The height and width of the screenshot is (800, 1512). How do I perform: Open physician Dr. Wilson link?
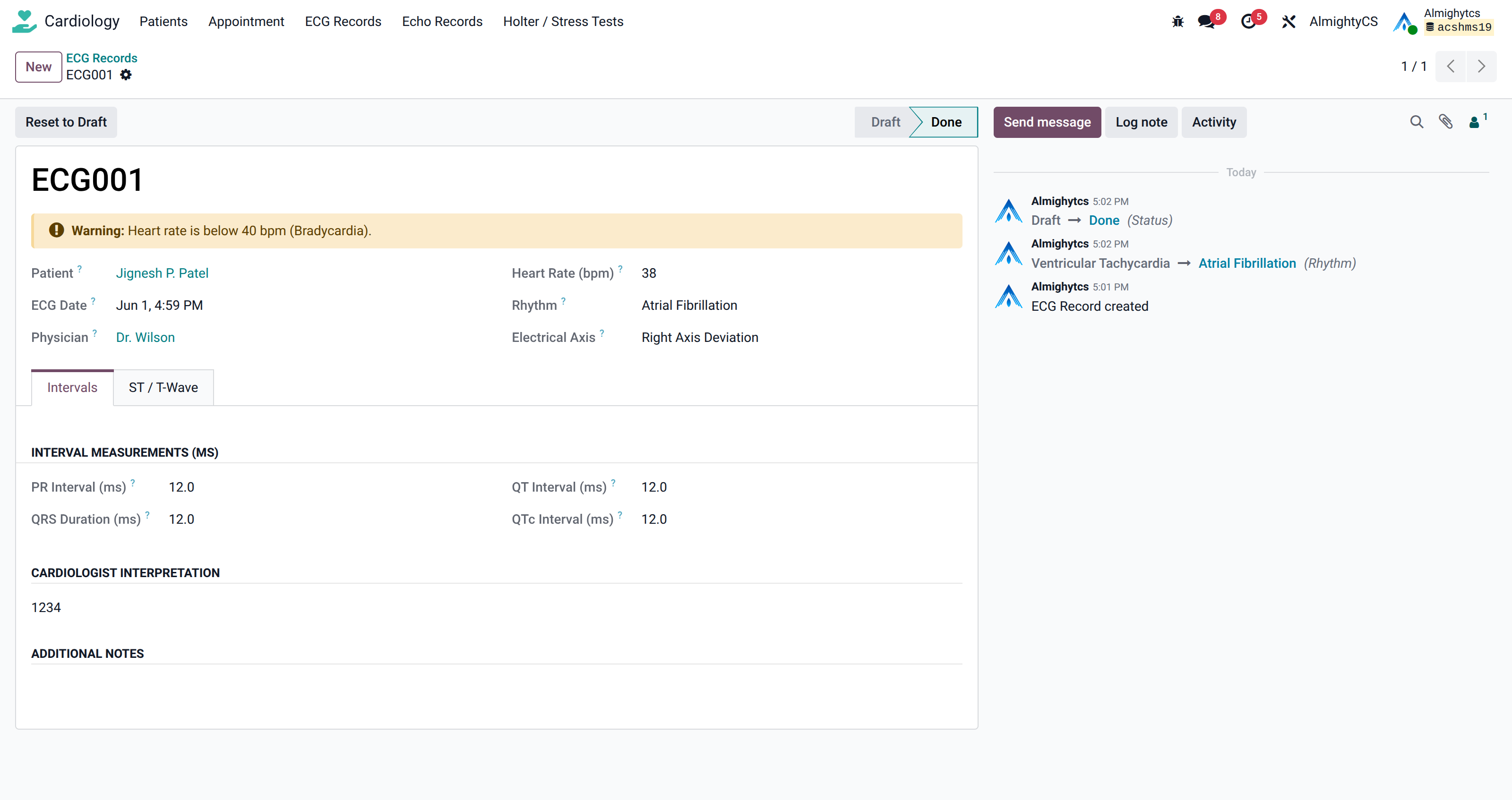(145, 338)
